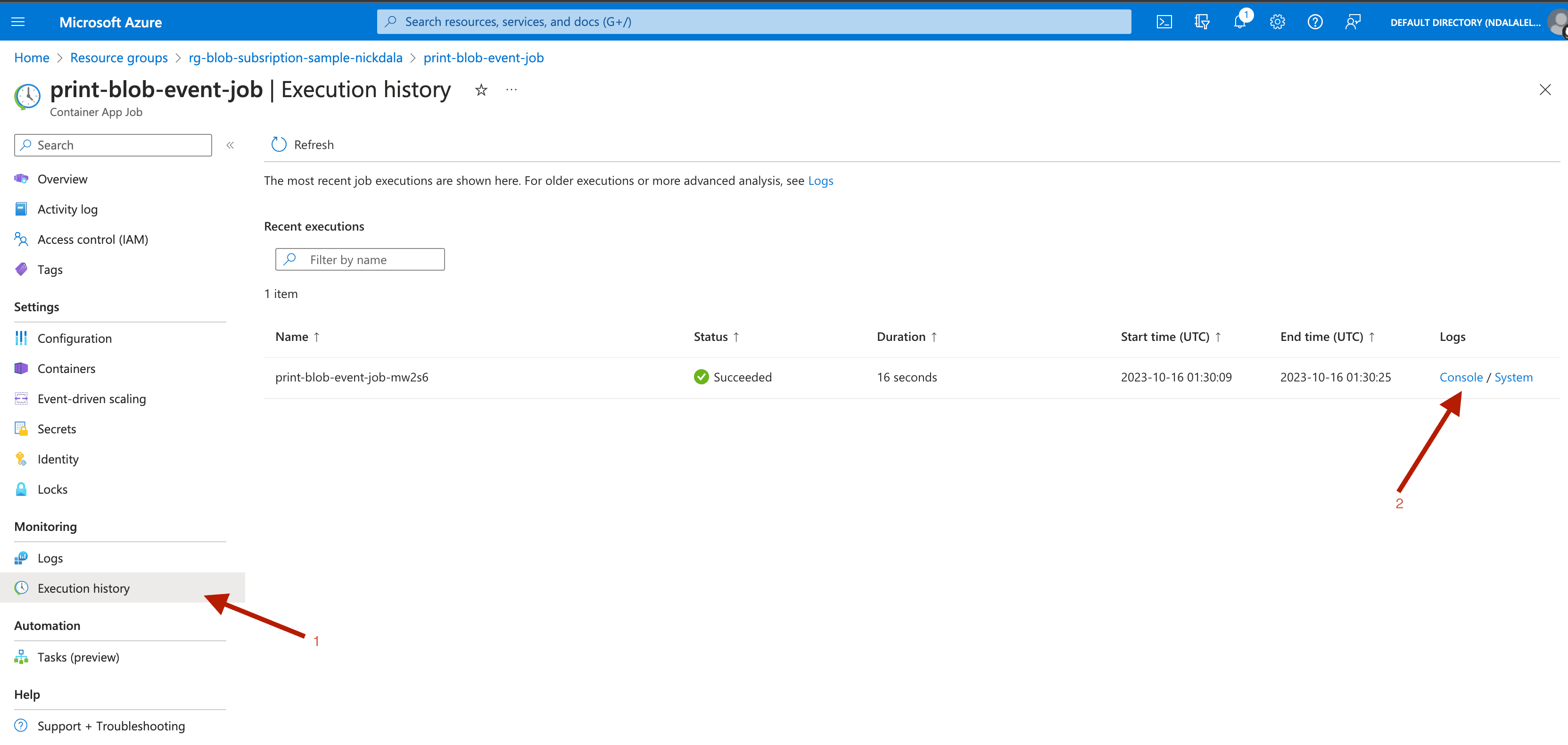Viewport: 1568px width, 745px height.
Task: Open the portal hamburger menu
Action: (x=18, y=22)
